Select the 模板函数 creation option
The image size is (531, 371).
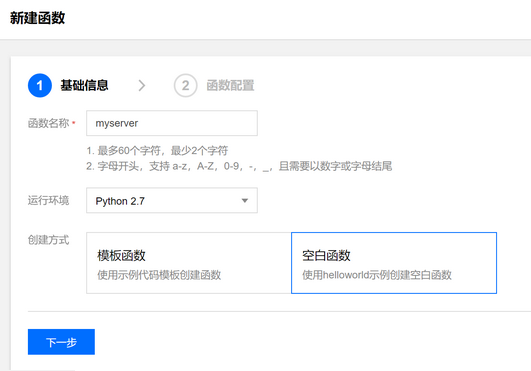[189, 263]
